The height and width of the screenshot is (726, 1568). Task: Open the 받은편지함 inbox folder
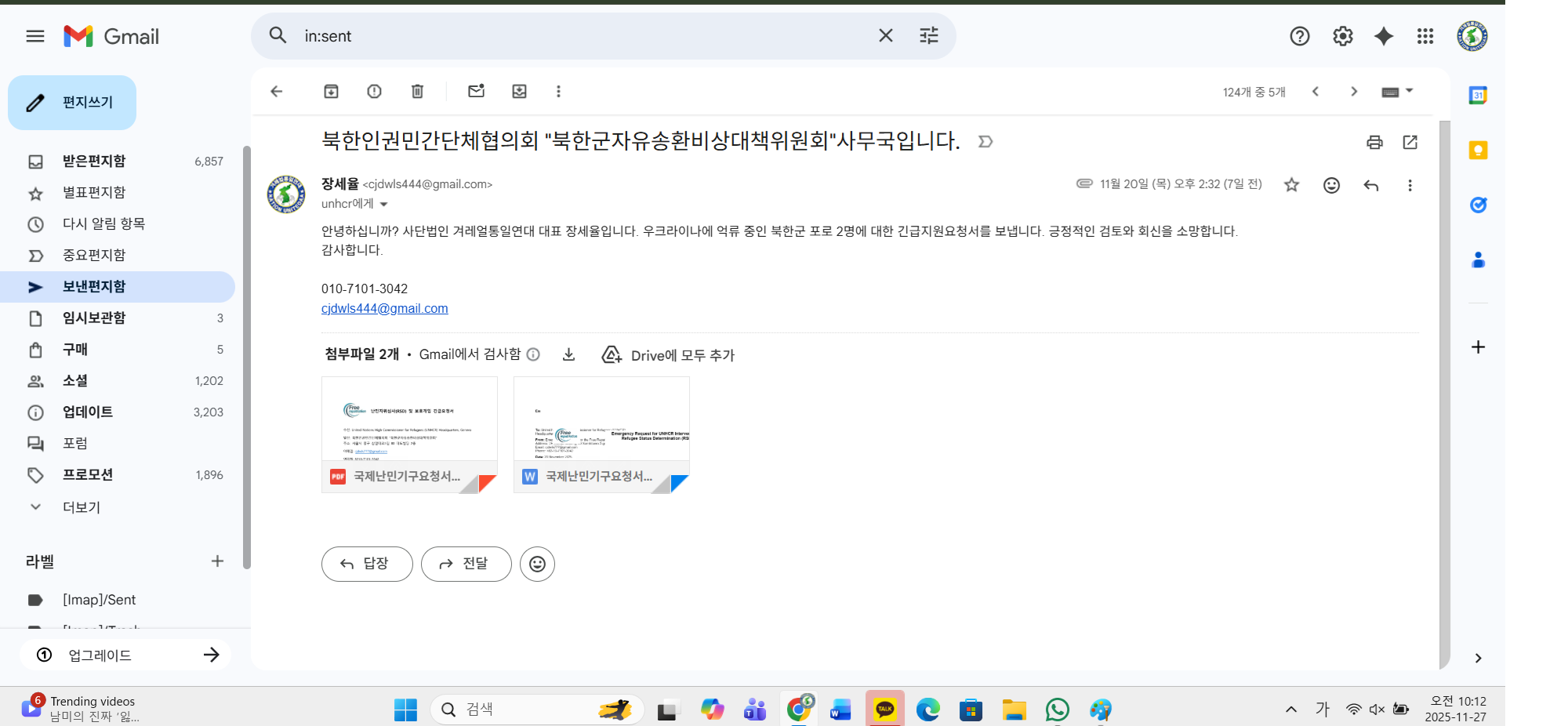pyautogui.click(x=94, y=161)
